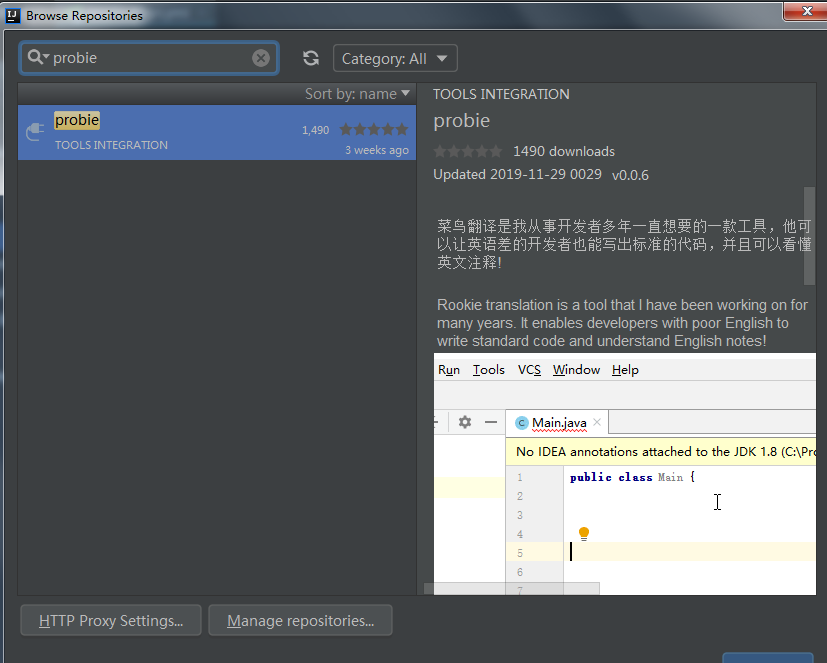This screenshot has width=827, height=663.
Task: Open the Category: All dropdown
Action: tap(395, 58)
